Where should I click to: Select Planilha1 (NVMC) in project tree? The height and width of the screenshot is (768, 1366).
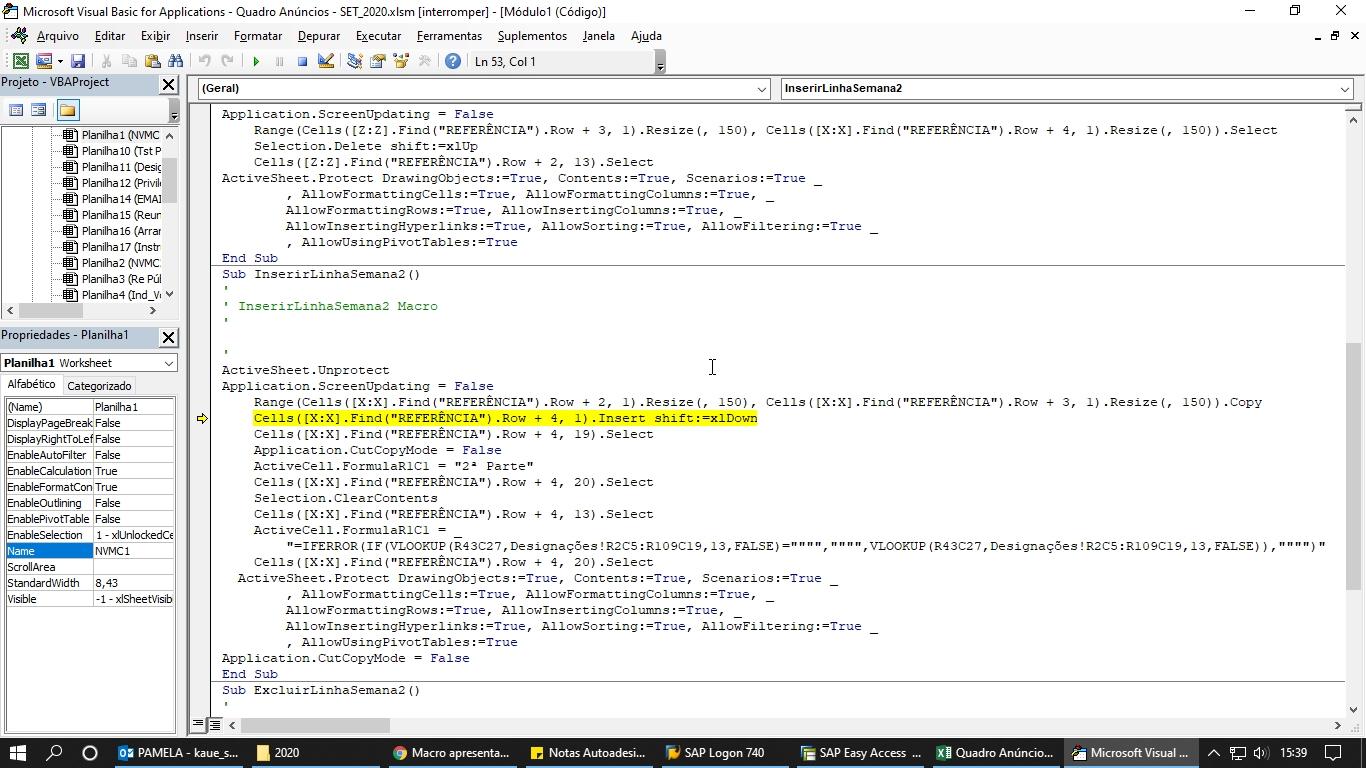click(x=120, y=135)
